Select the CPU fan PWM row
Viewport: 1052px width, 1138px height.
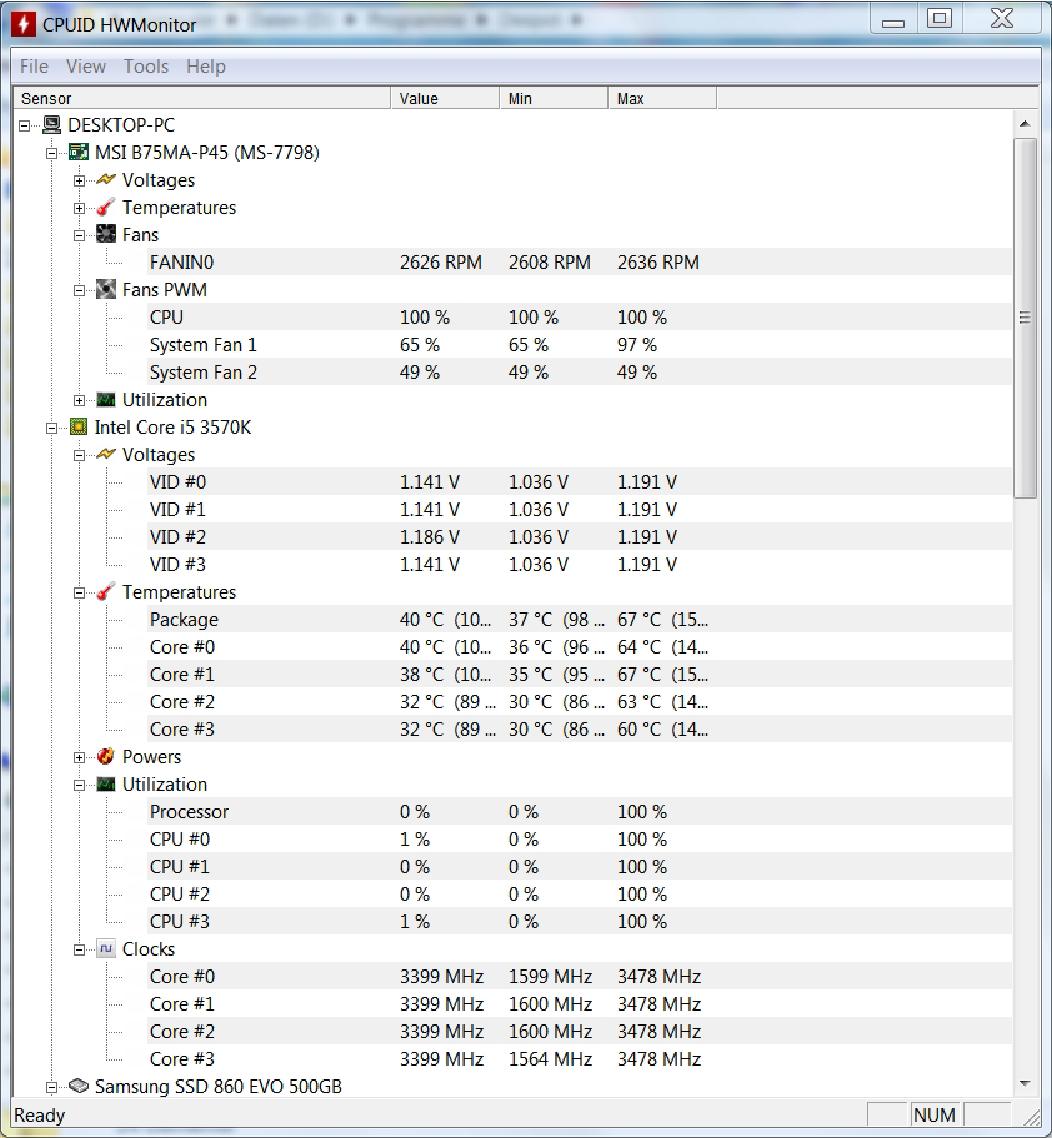[x=579, y=317]
